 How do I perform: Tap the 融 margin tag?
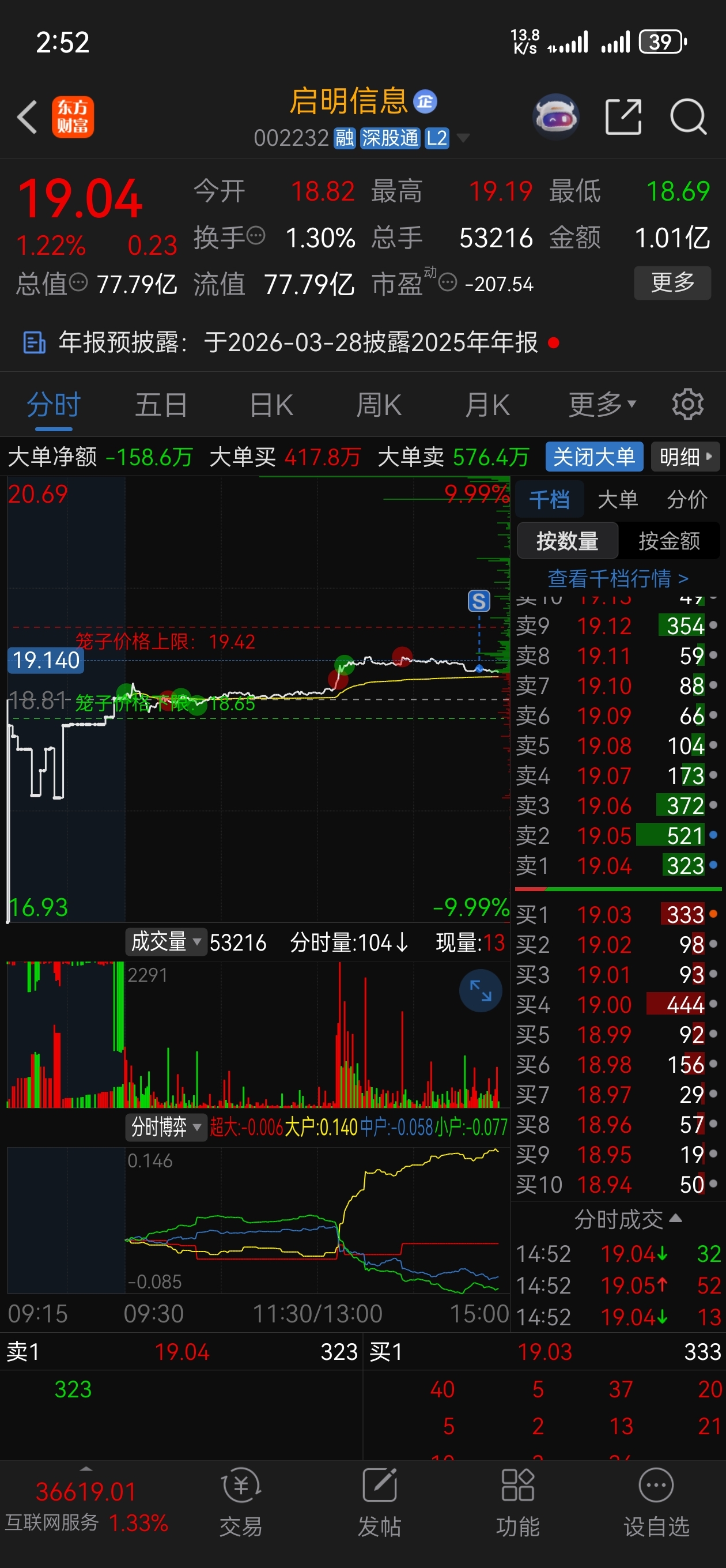coord(345,138)
